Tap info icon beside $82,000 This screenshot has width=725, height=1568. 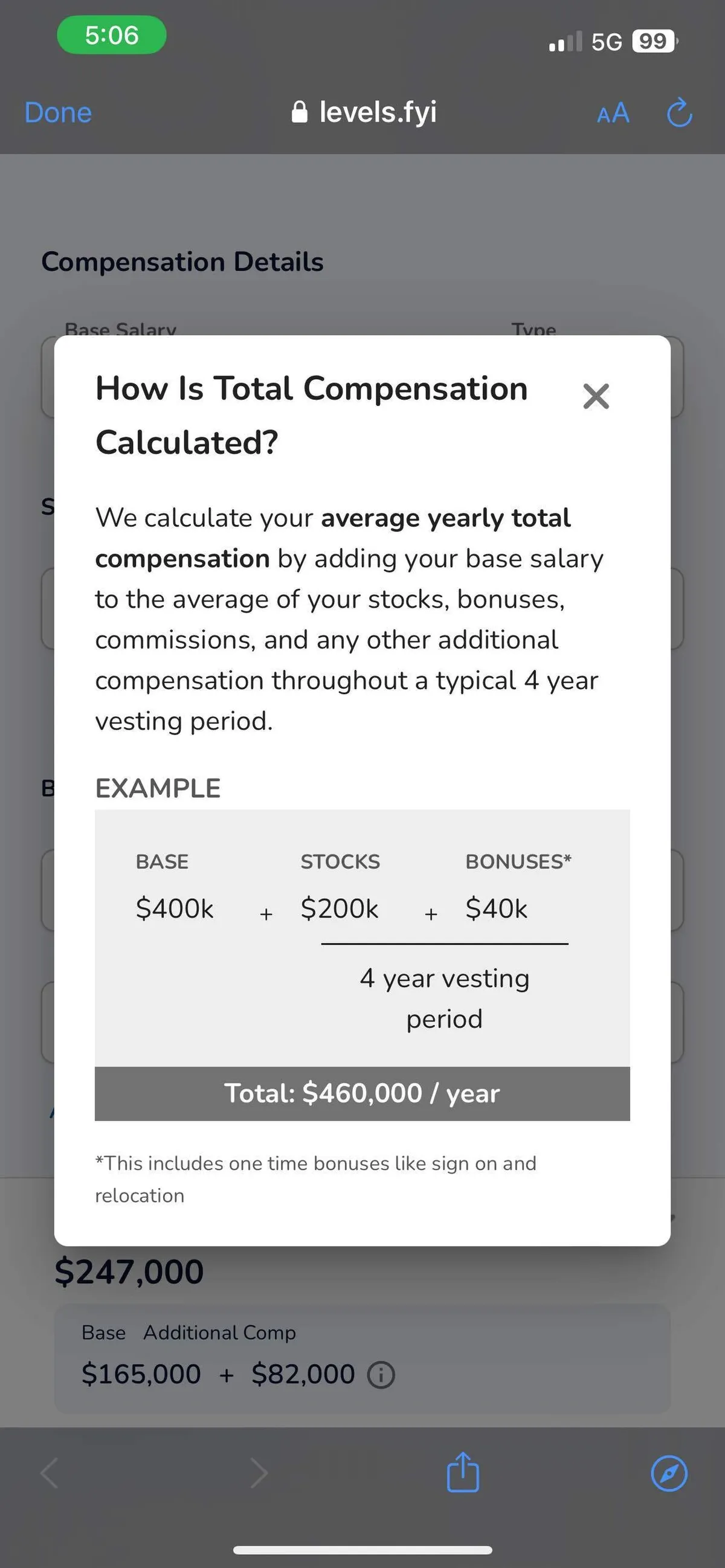[x=382, y=1375]
